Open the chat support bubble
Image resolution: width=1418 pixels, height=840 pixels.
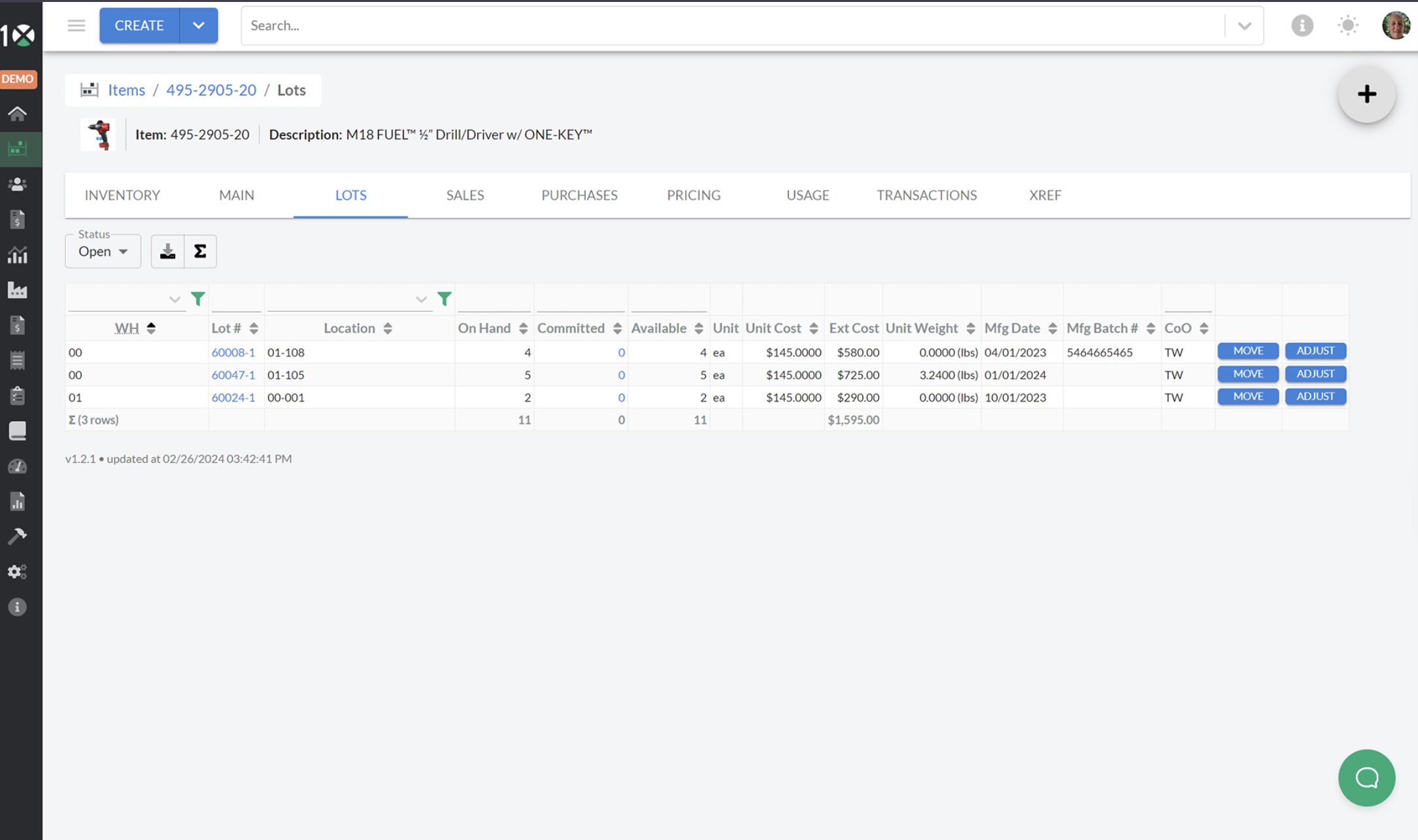pyautogui.click(x=1366, y=777)
